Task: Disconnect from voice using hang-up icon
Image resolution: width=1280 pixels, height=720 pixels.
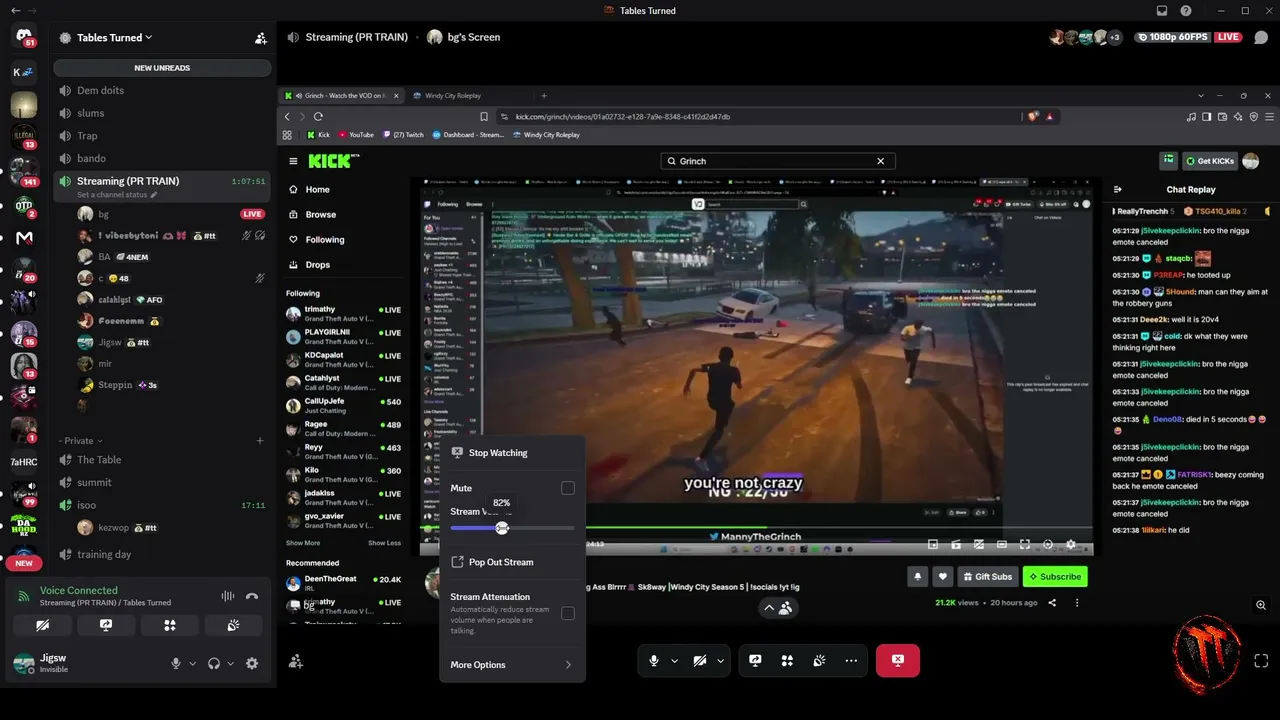Action: tap(252, 597)
